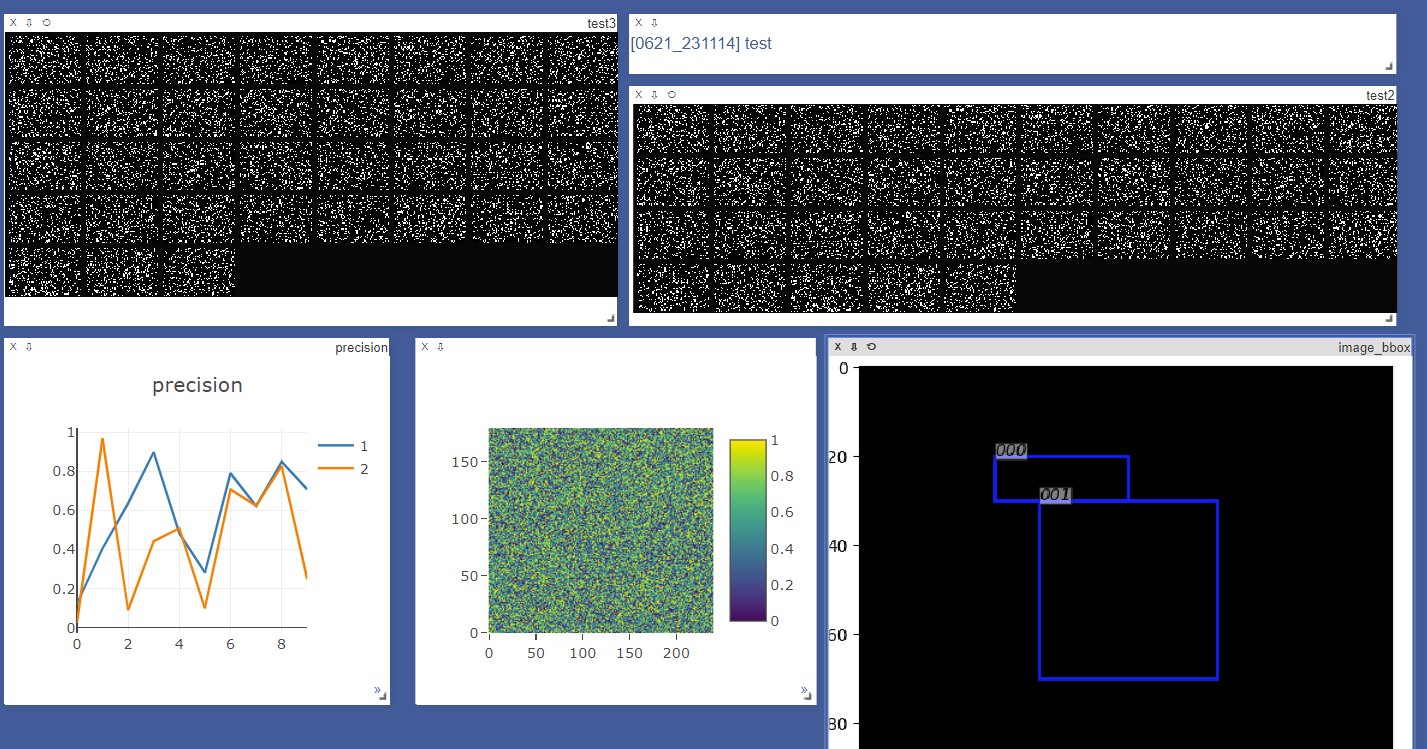Viewport: 1427px width, 749px height.
Task: Close the precision plot pane
Action: (x=13, y=346)
